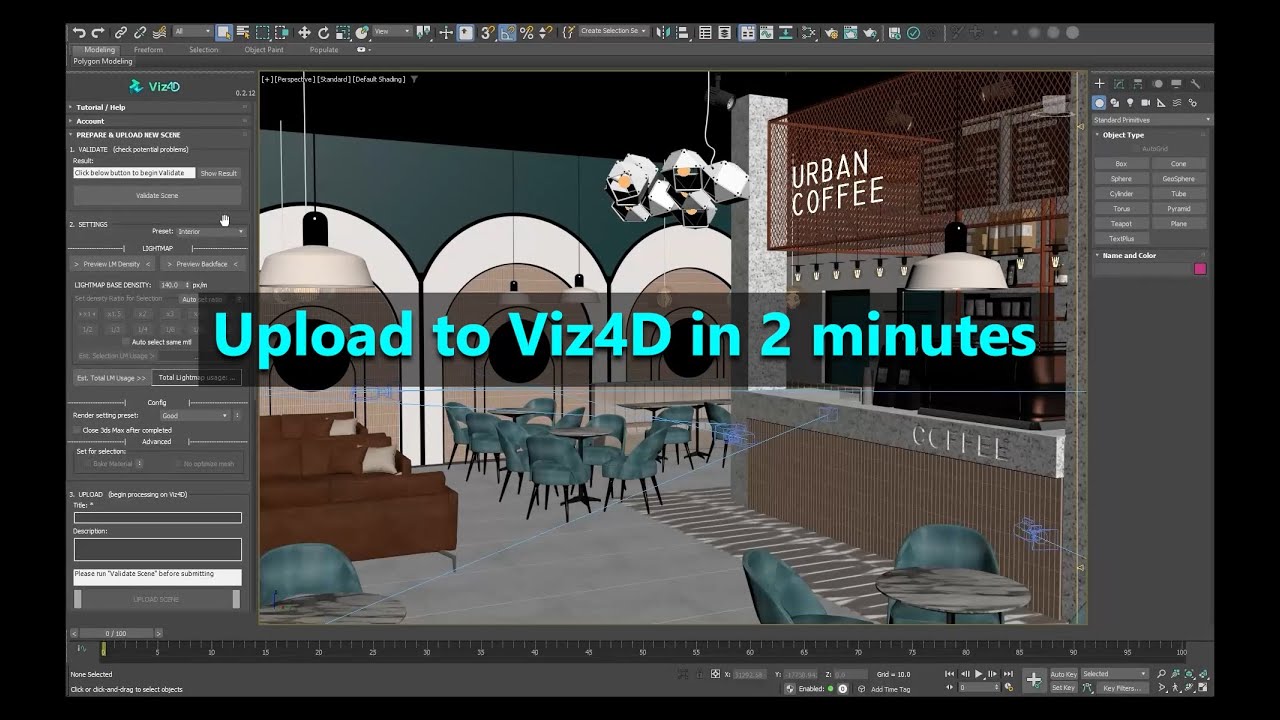1280x720 pixels.
Task: Open the Schematic View icon
Action: 786,32
